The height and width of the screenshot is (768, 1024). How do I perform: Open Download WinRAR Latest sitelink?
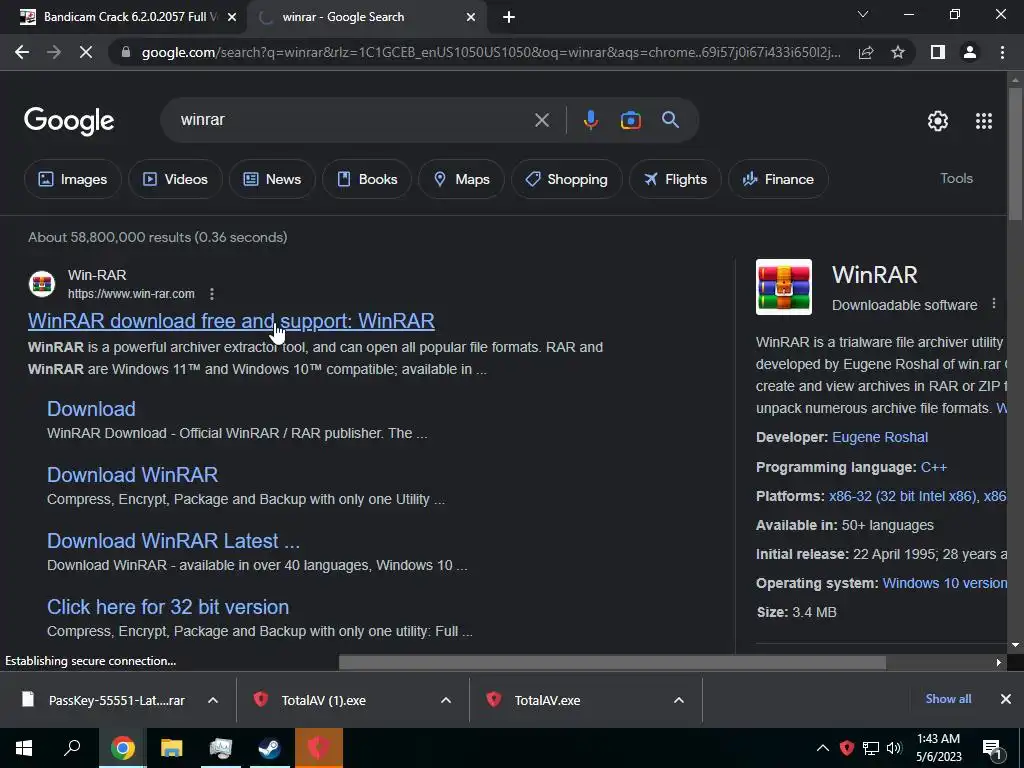(173, 541)
